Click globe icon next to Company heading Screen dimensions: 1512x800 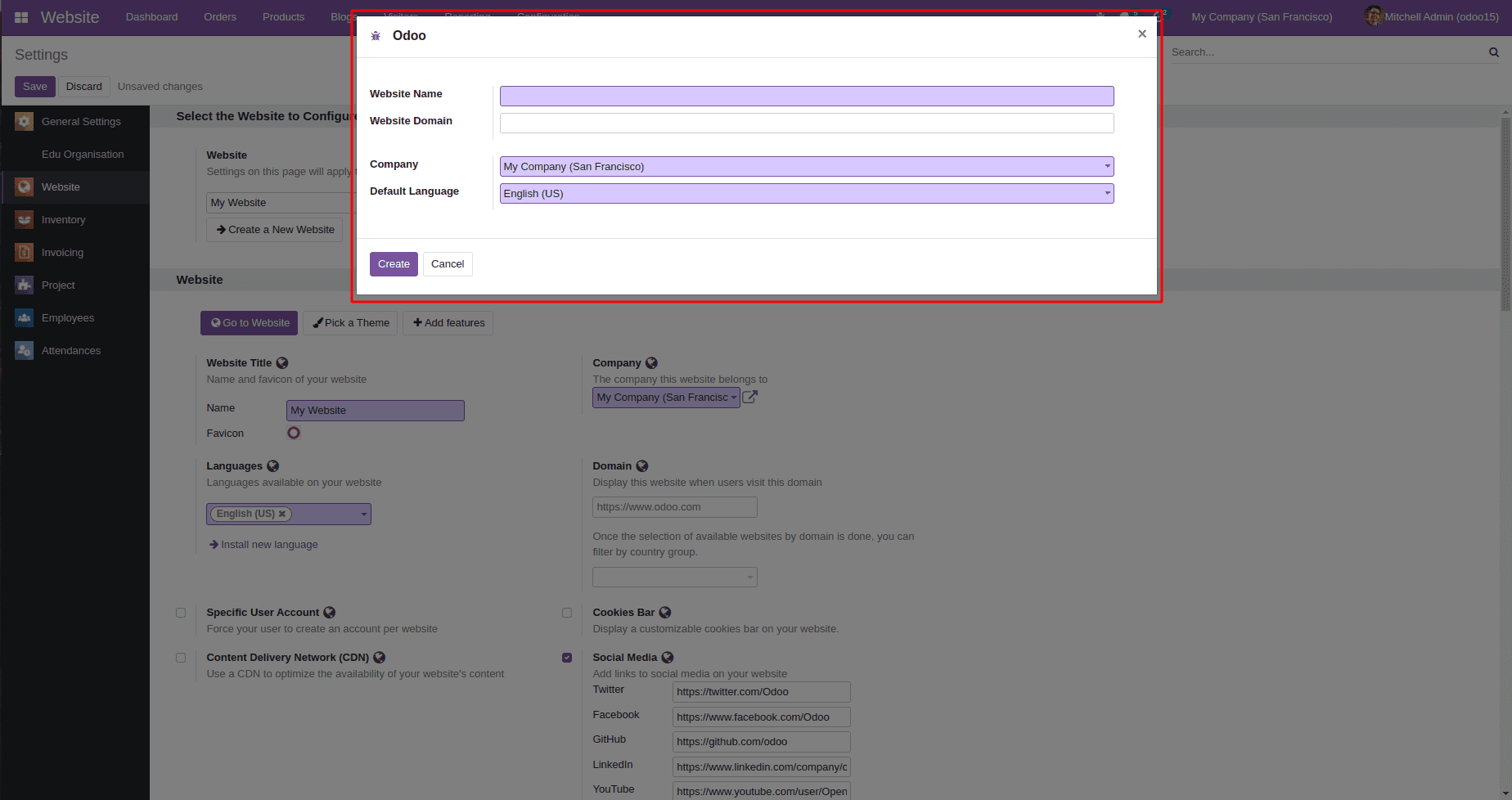pyautogui.click(x=651, y=363)
